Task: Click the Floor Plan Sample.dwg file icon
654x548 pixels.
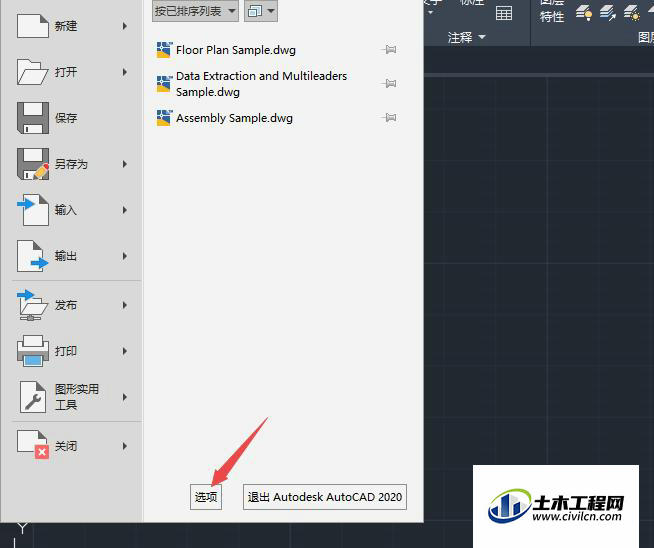Action: 164,50
